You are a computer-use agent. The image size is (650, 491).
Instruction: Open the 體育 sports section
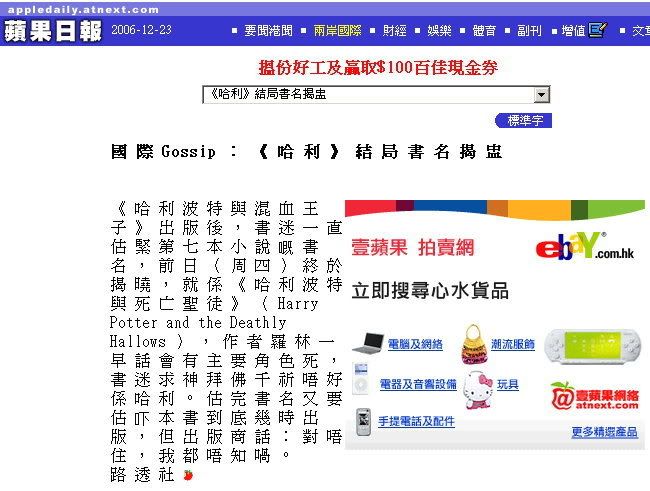coord(484,30)
